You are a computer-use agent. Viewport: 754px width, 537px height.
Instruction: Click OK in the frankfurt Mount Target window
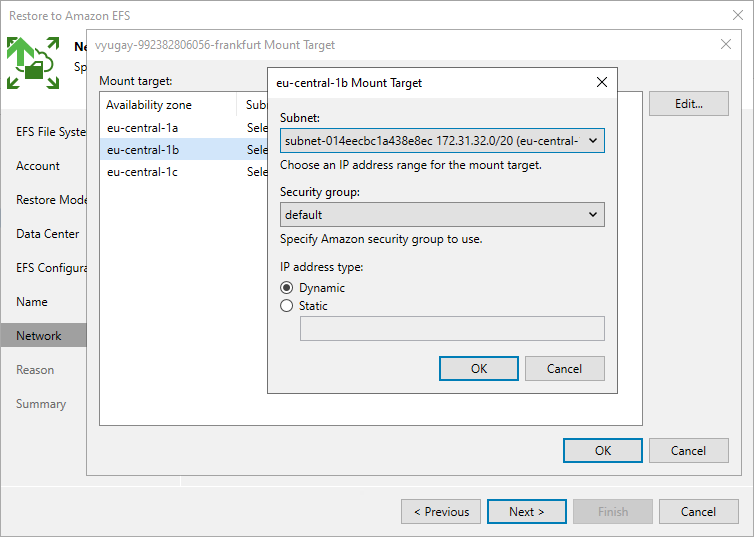point(603,450)
